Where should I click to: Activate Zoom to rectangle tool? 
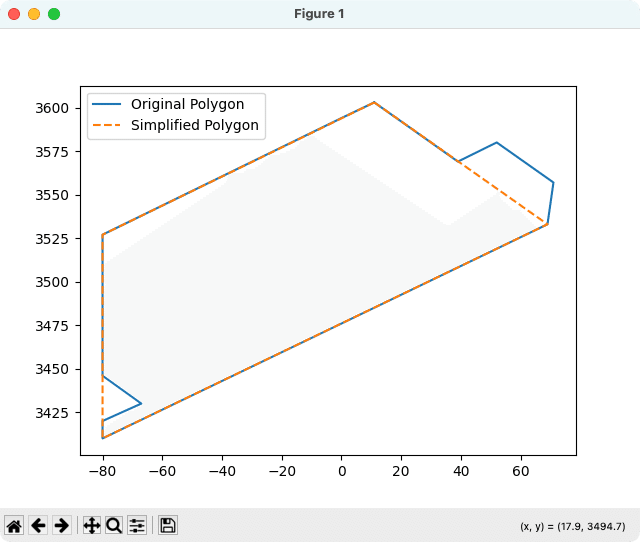(x=114, y=525)
